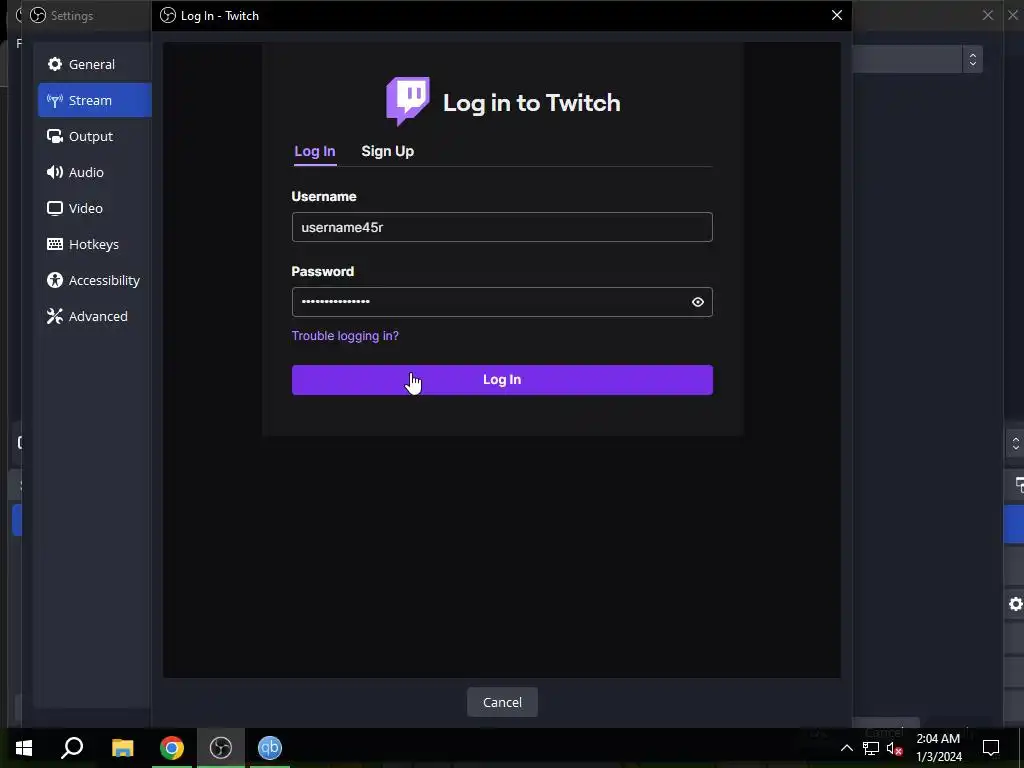Switch to the Sign Up tab
This screenshot has width=1024, height=768.
click(387, 152)
